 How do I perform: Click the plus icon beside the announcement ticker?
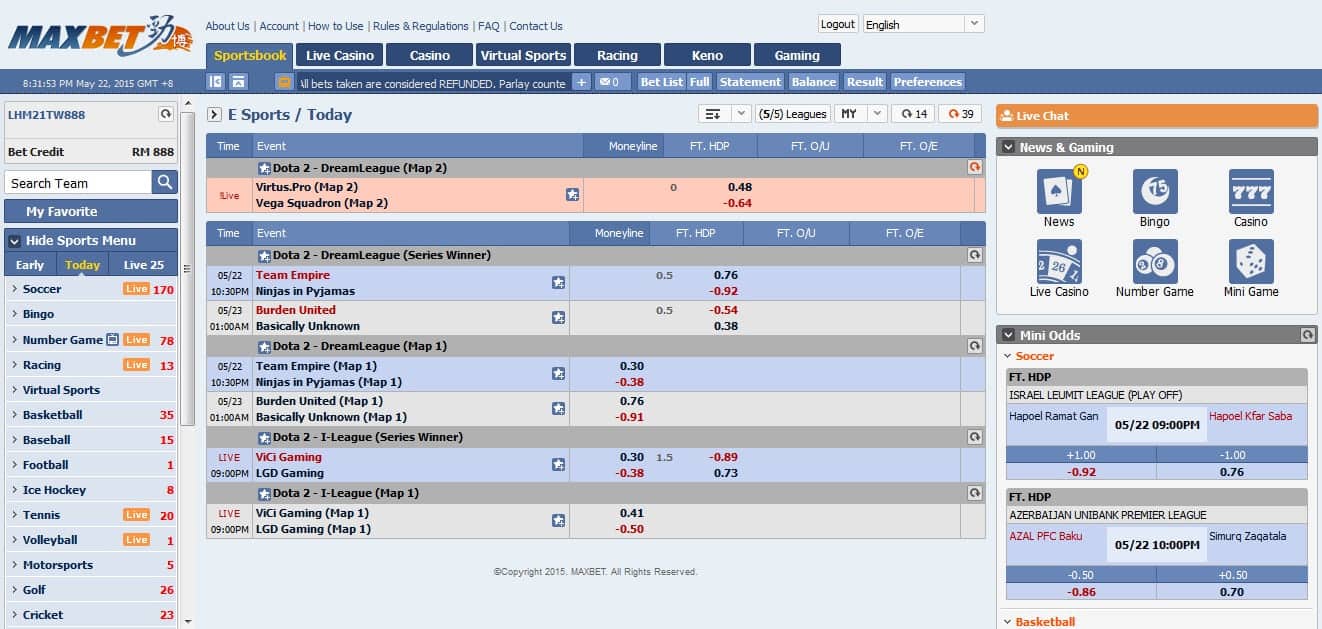[581, 82]
